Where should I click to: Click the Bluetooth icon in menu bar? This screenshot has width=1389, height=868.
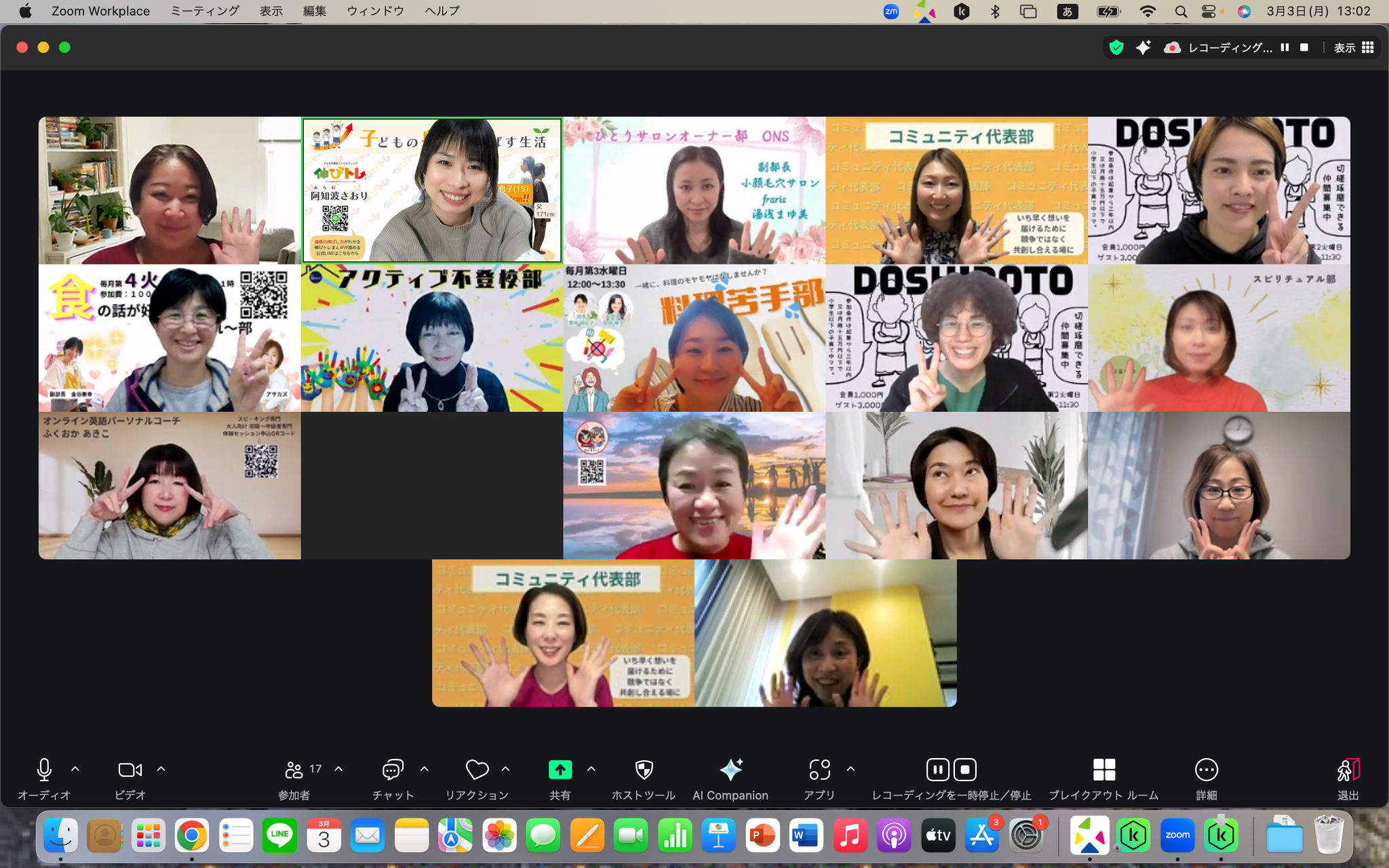point(995,11)
